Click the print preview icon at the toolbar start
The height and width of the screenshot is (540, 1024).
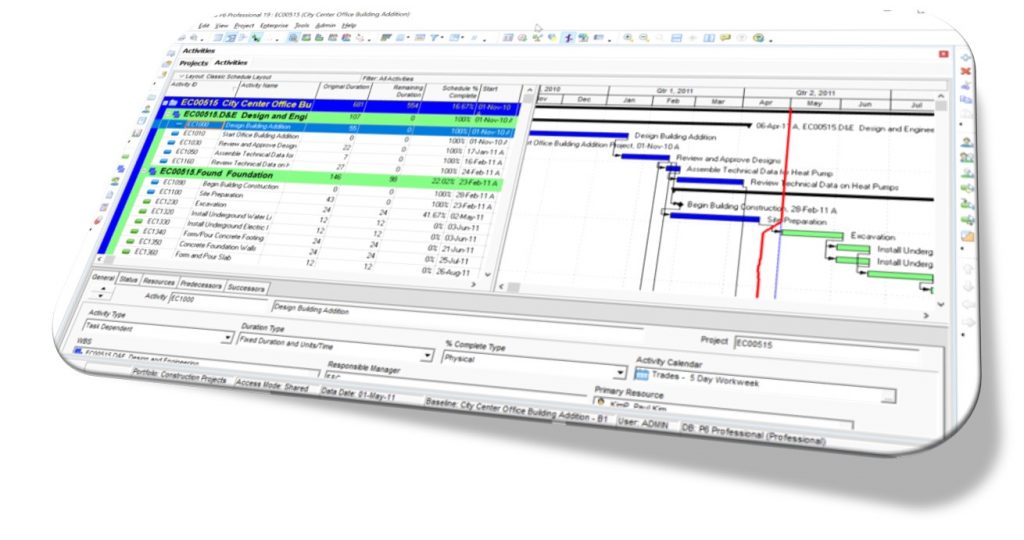coord(193,38)
